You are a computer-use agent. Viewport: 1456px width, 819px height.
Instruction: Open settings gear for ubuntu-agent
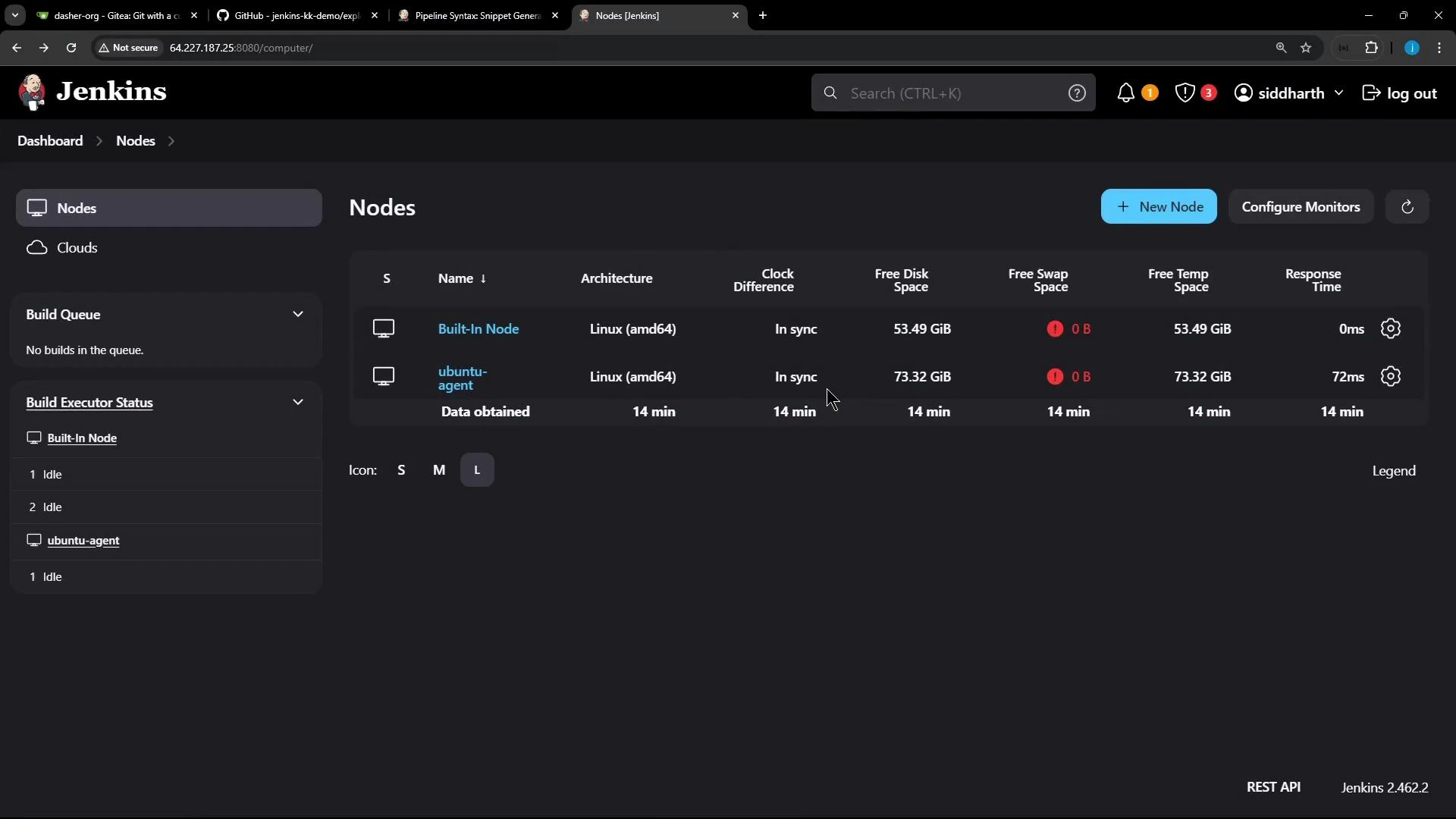[x=1392, y=376]
